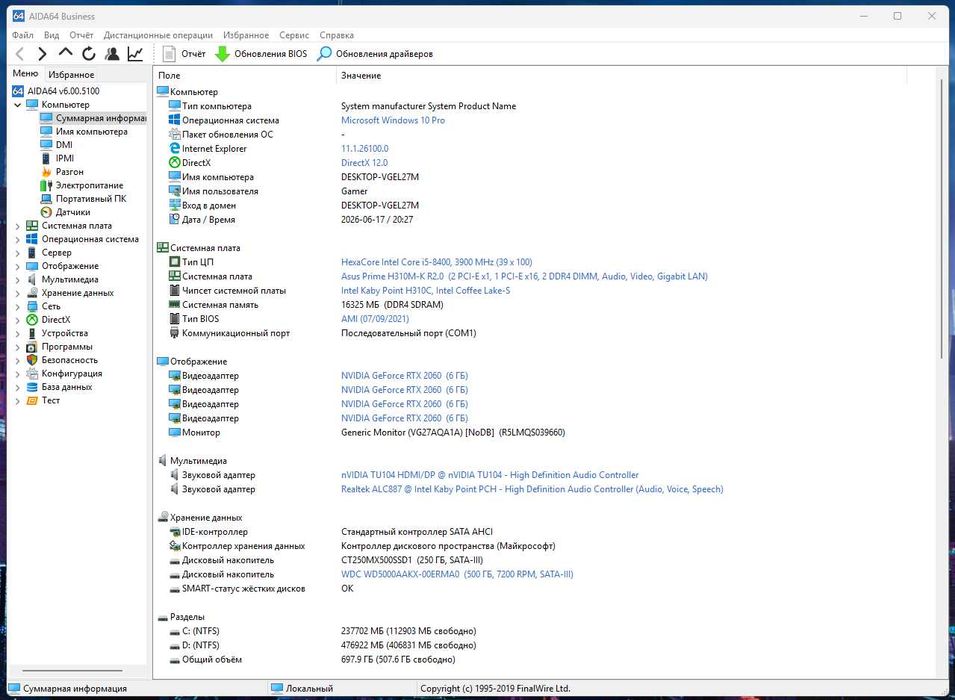Switch to the Меню tab
Image resolution: width=955 pixels, height=700 pixels.
26,74
